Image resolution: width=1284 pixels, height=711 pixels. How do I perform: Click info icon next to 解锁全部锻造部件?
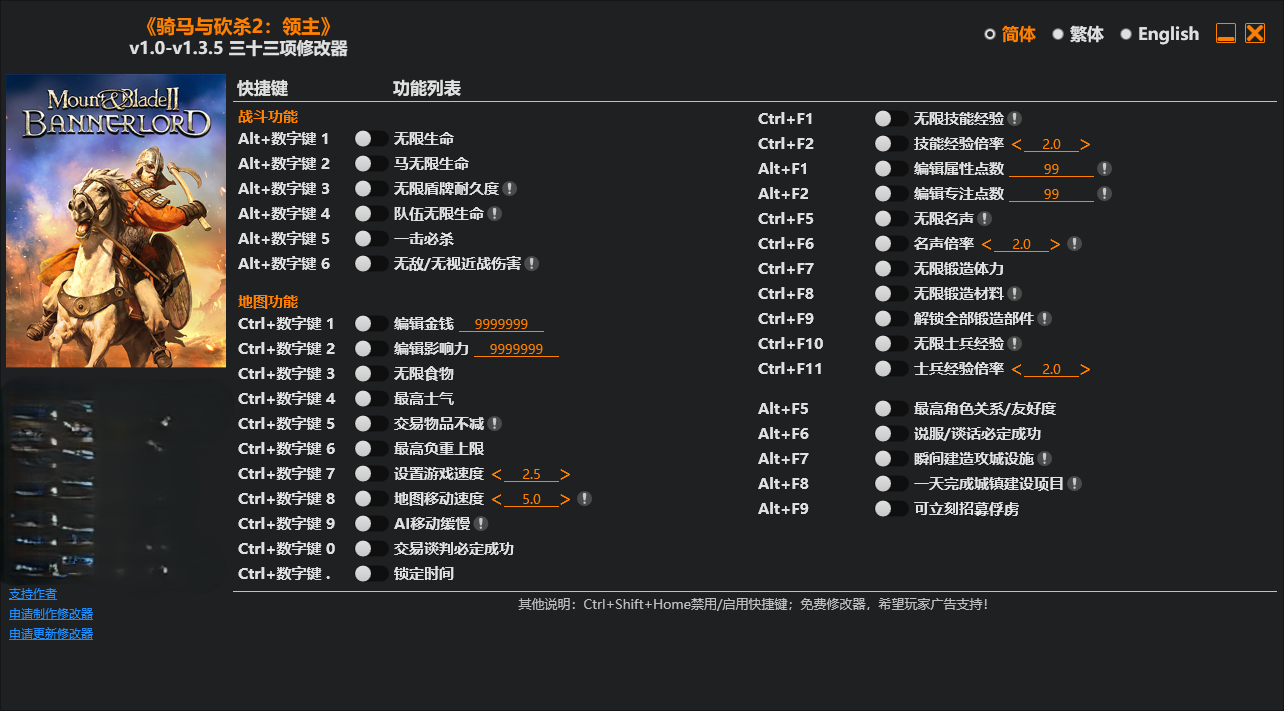pos(1045,319)
